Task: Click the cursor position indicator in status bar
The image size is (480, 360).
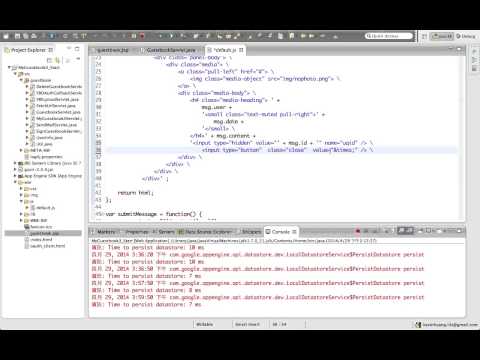Action: pyautogui.click(x=279, y=324)
